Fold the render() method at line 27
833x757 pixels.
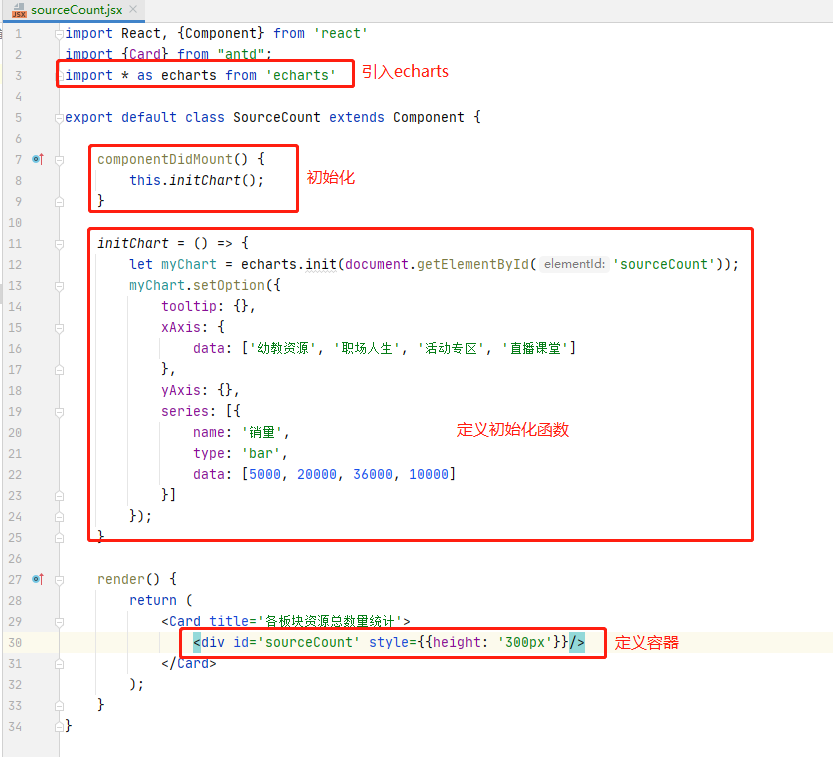click(x=59, y=580)
